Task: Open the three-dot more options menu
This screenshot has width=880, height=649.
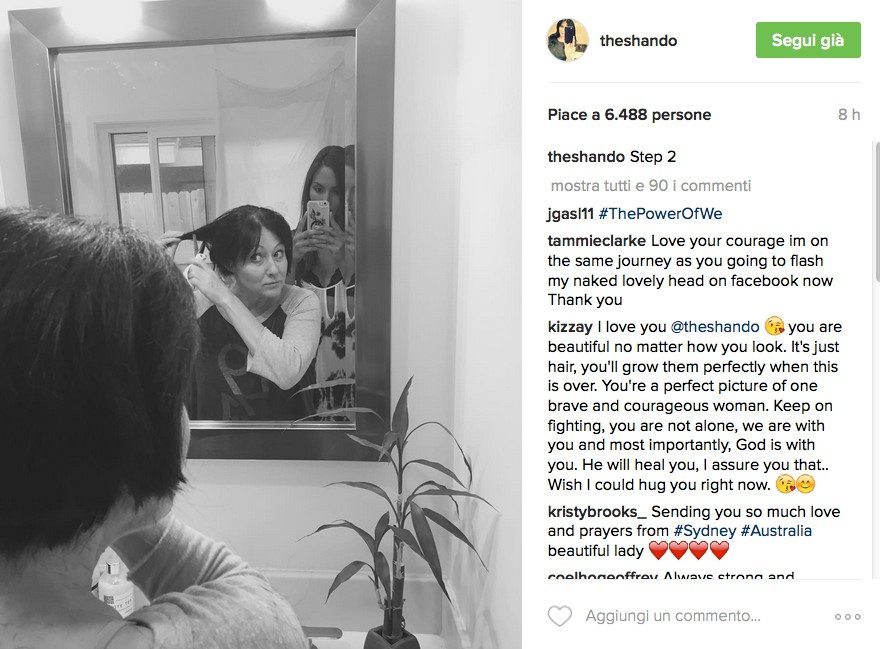Action: point(847,616)
